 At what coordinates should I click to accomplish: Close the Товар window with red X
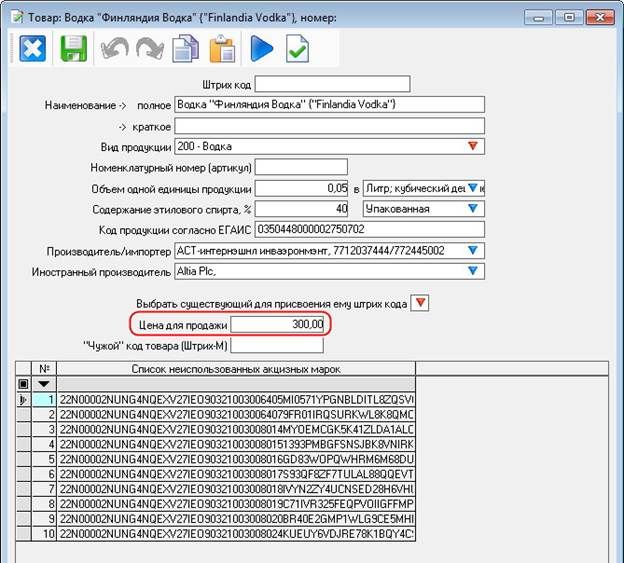600,18
